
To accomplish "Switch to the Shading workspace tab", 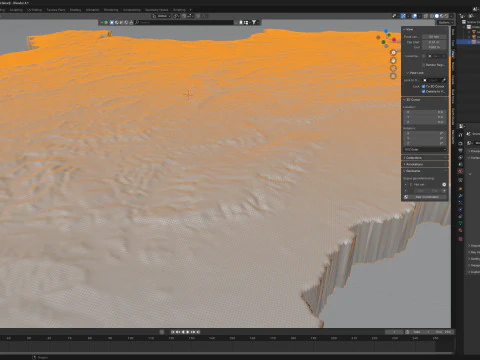I will click(75, 10).
